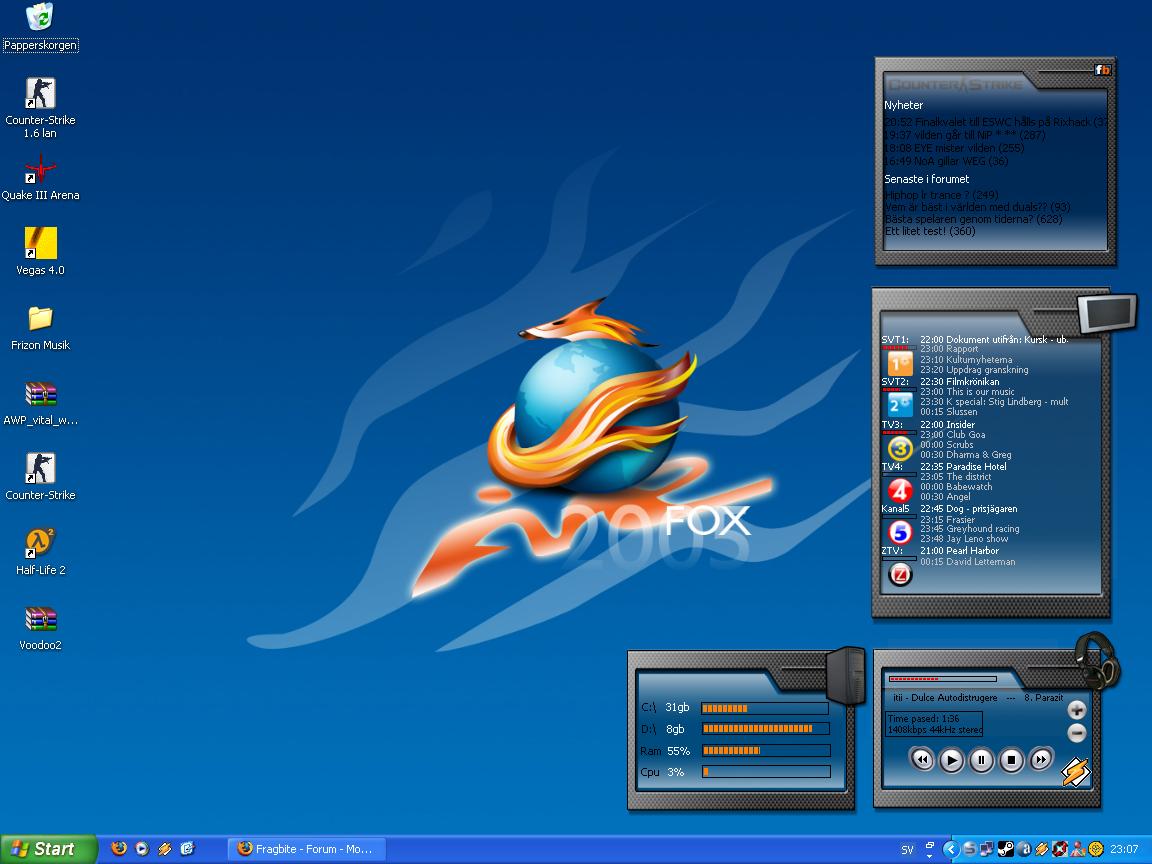Launch Quake III Arena shortcut
This screenshot has height=864, width=1152.
pyautogui.click(x=40, y=178)
